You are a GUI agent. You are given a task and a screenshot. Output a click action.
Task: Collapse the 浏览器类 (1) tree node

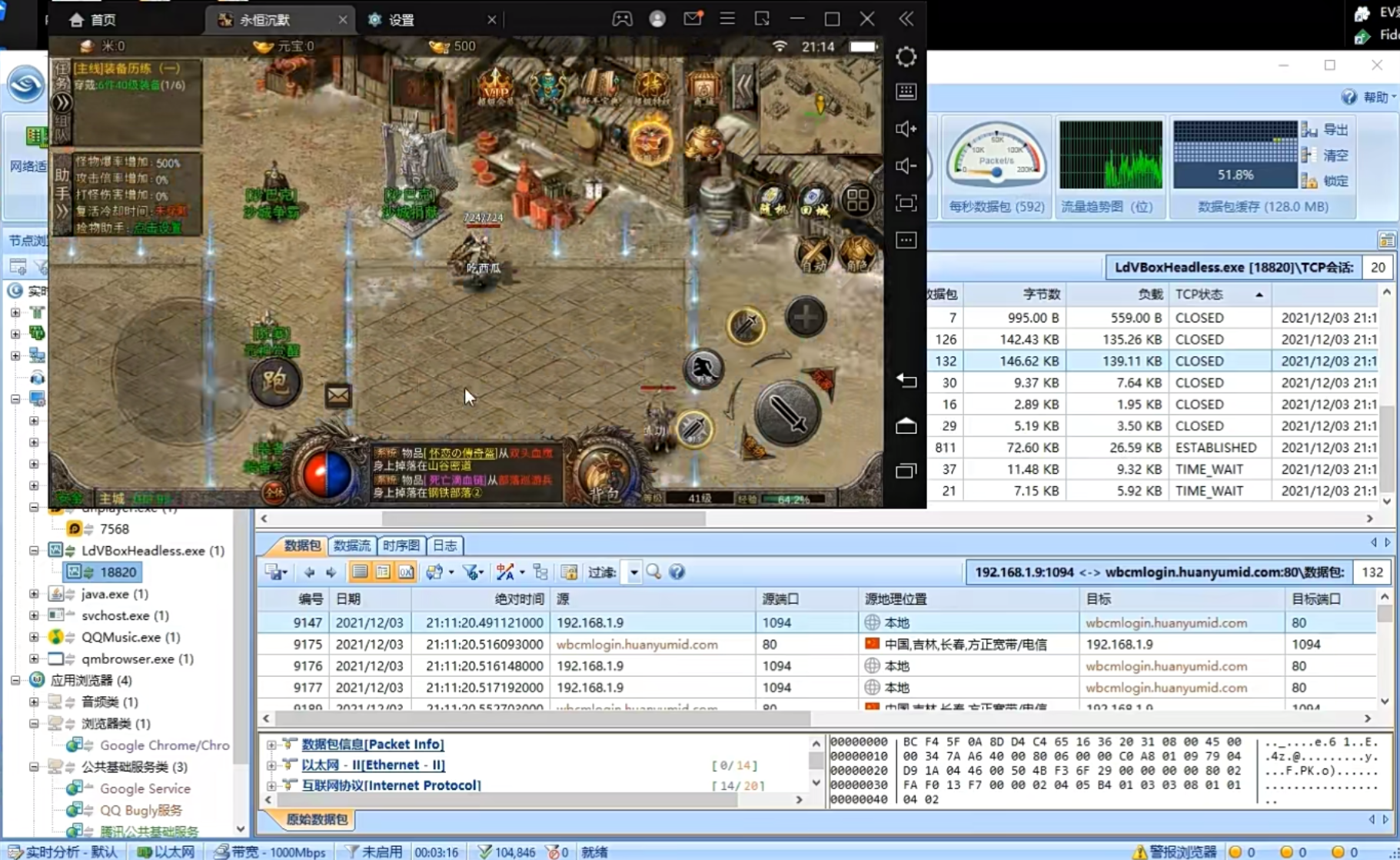pyautogui.click(x=34, y=723)
